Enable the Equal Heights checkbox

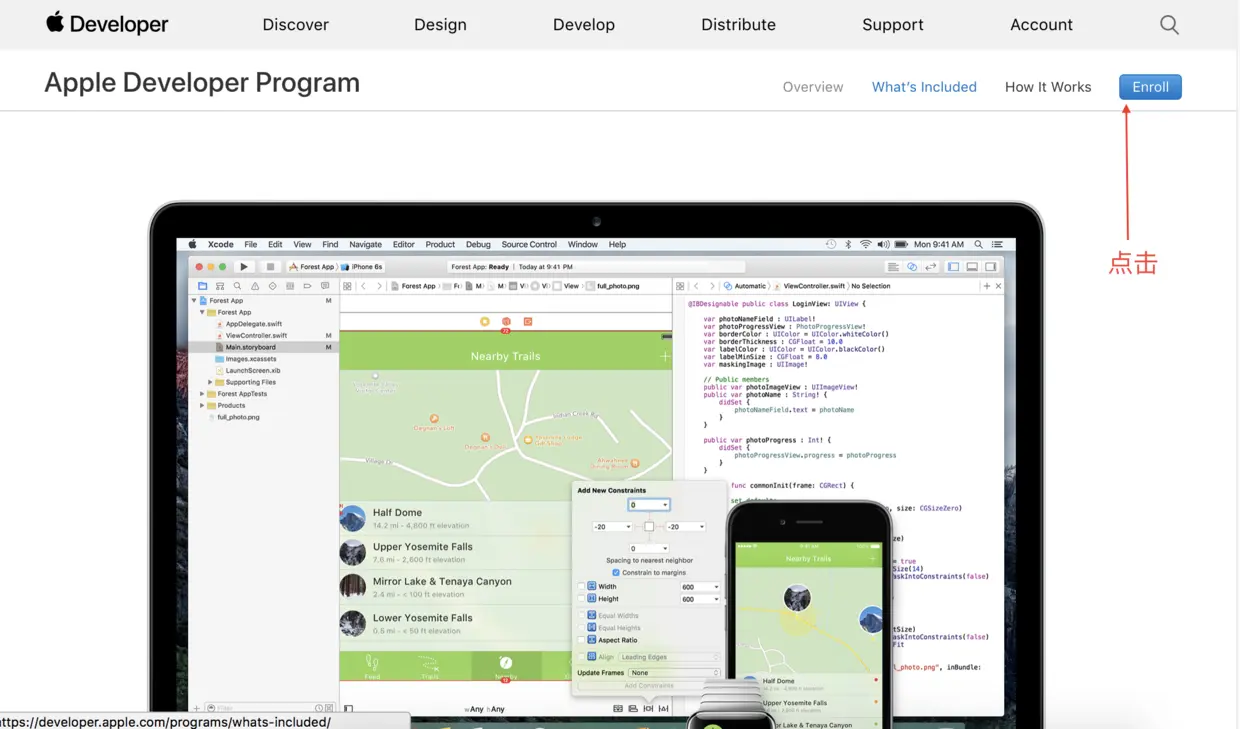coord(581,628)
